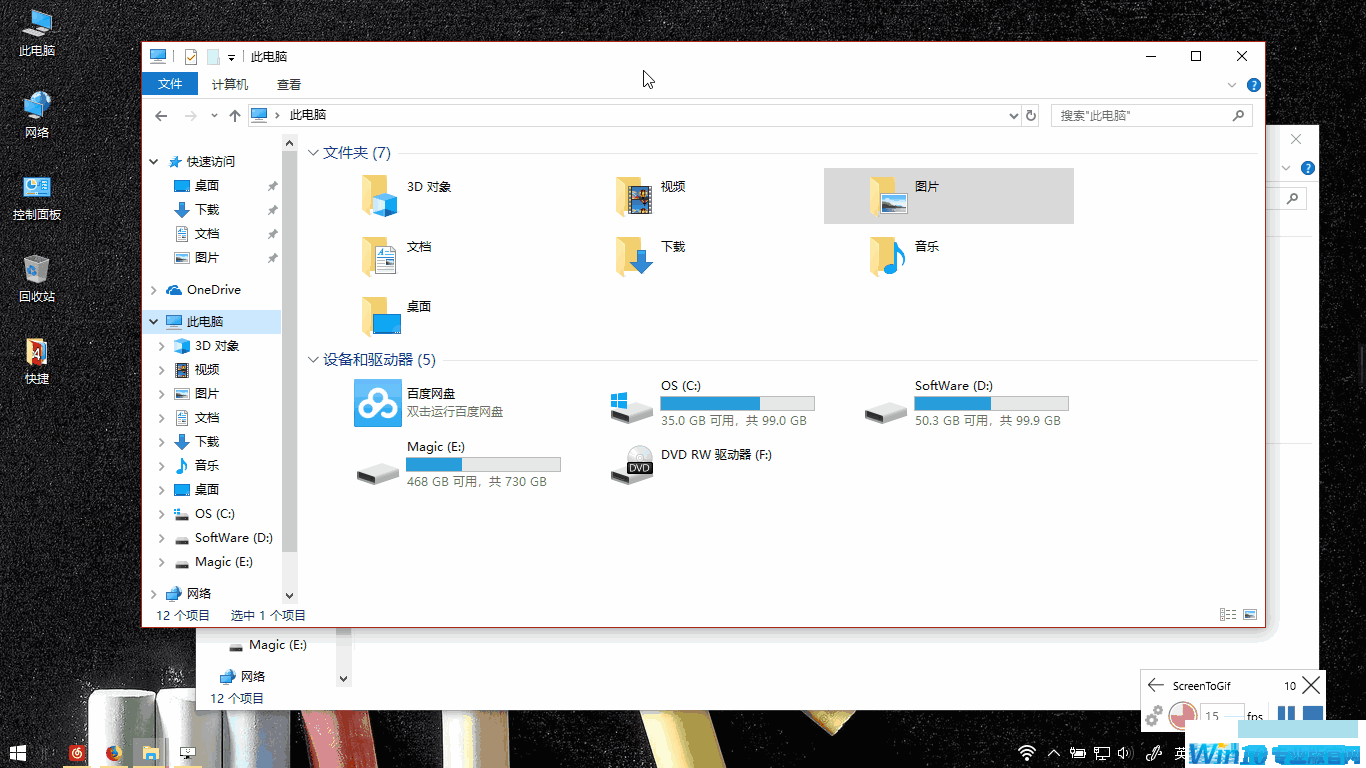This screenshot has height=768, width=1366.
Task: Open the 视频 folder
Action: tap(634, 196)
